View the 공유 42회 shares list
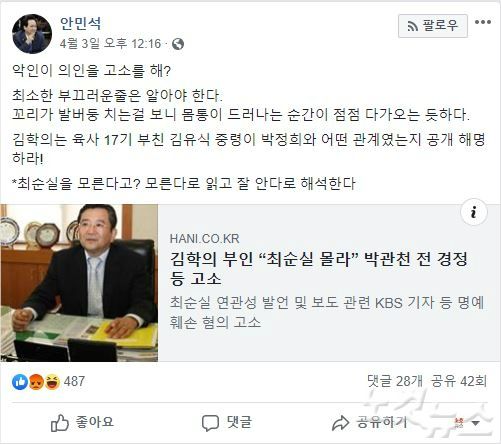The image size is (501, 444). pos(459,381)
